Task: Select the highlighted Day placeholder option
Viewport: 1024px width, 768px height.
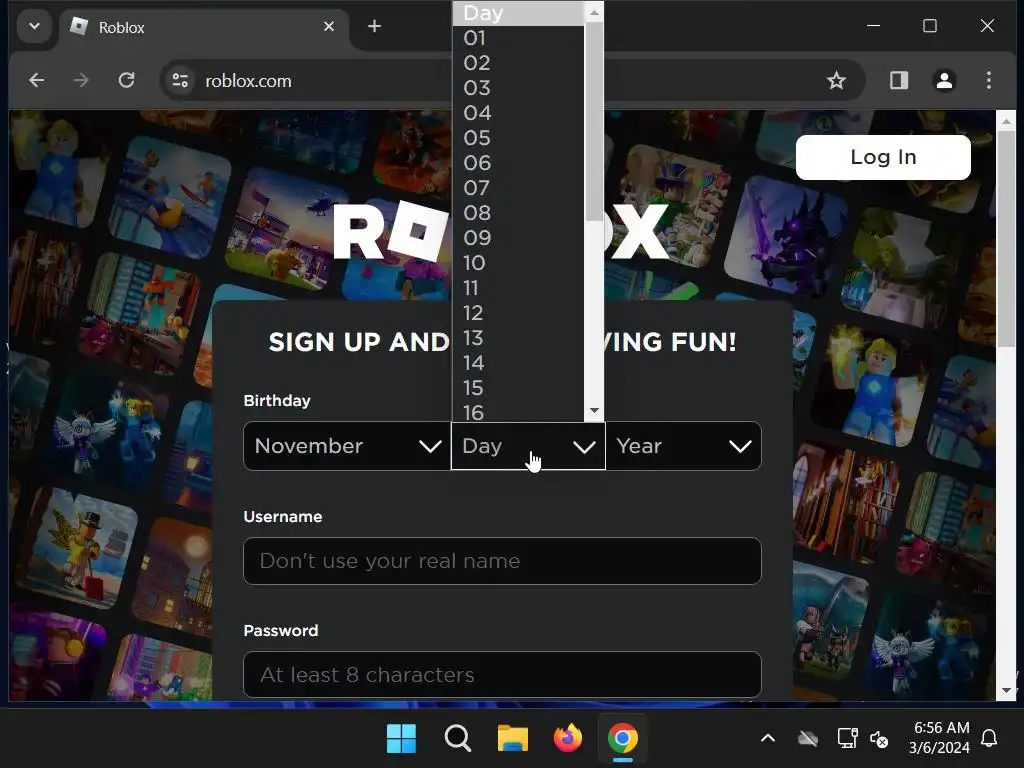Action: click(518, 13)
